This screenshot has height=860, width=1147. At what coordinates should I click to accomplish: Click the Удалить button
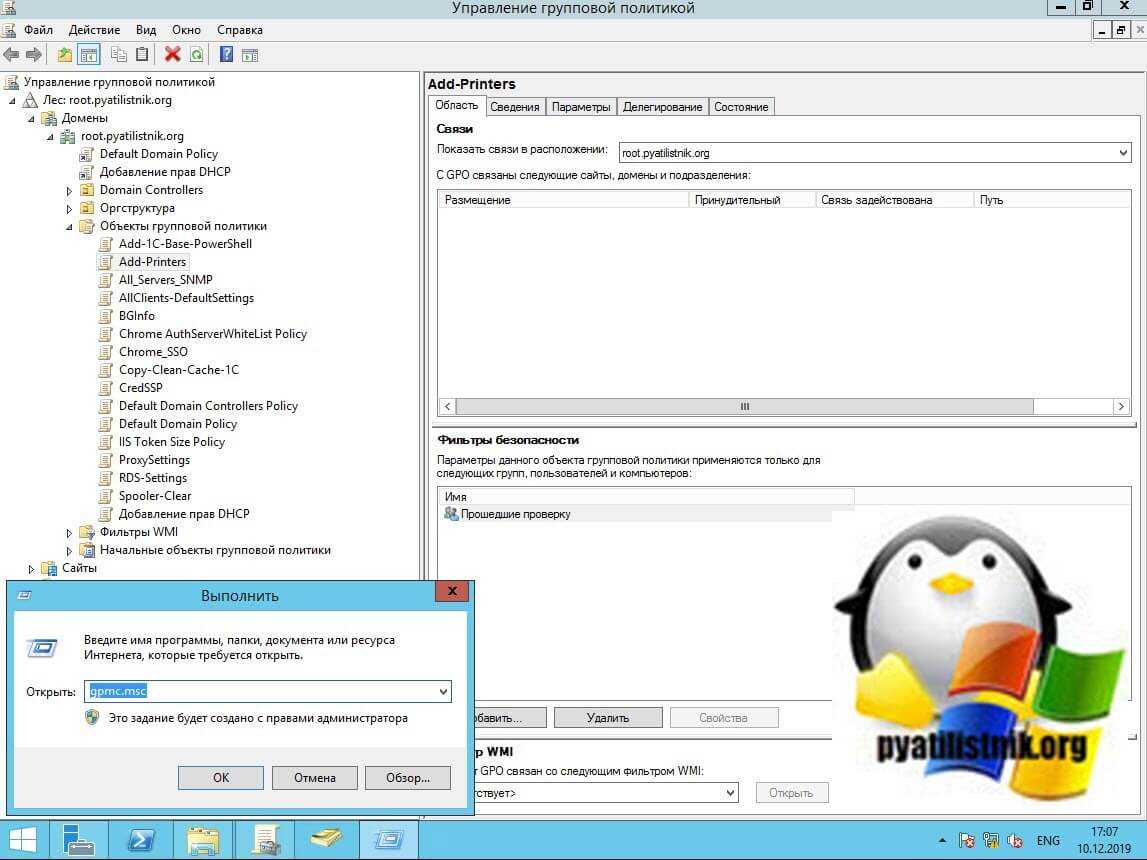(608, 718)
